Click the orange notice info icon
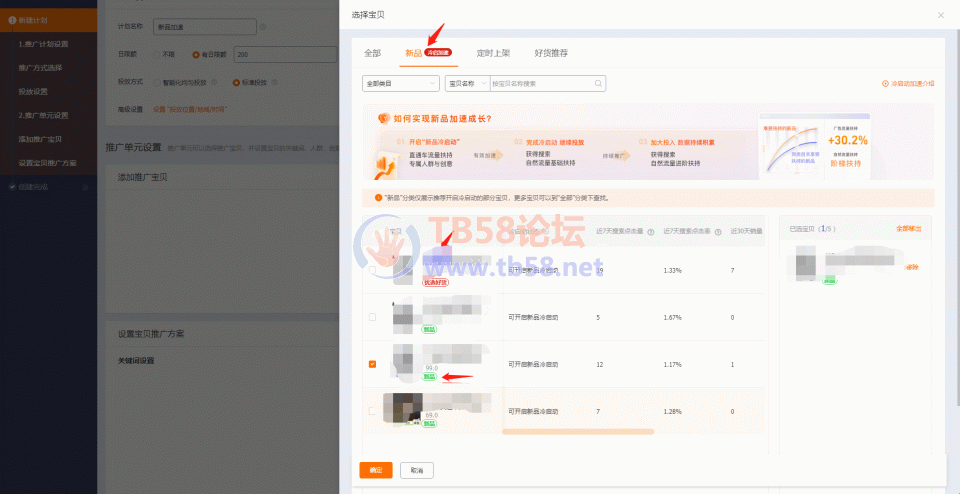Screen dimensions: 960x494 click(x=378, y=198)
